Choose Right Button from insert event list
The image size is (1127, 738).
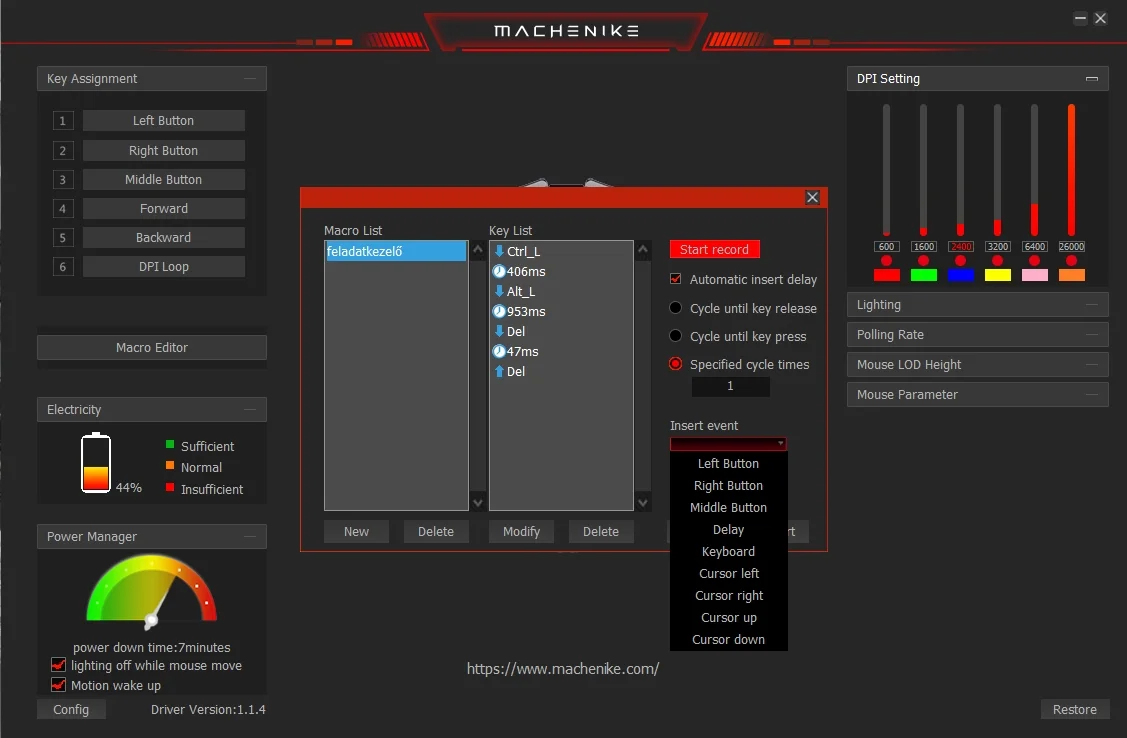pyautogui.click(x=728, y=486)
